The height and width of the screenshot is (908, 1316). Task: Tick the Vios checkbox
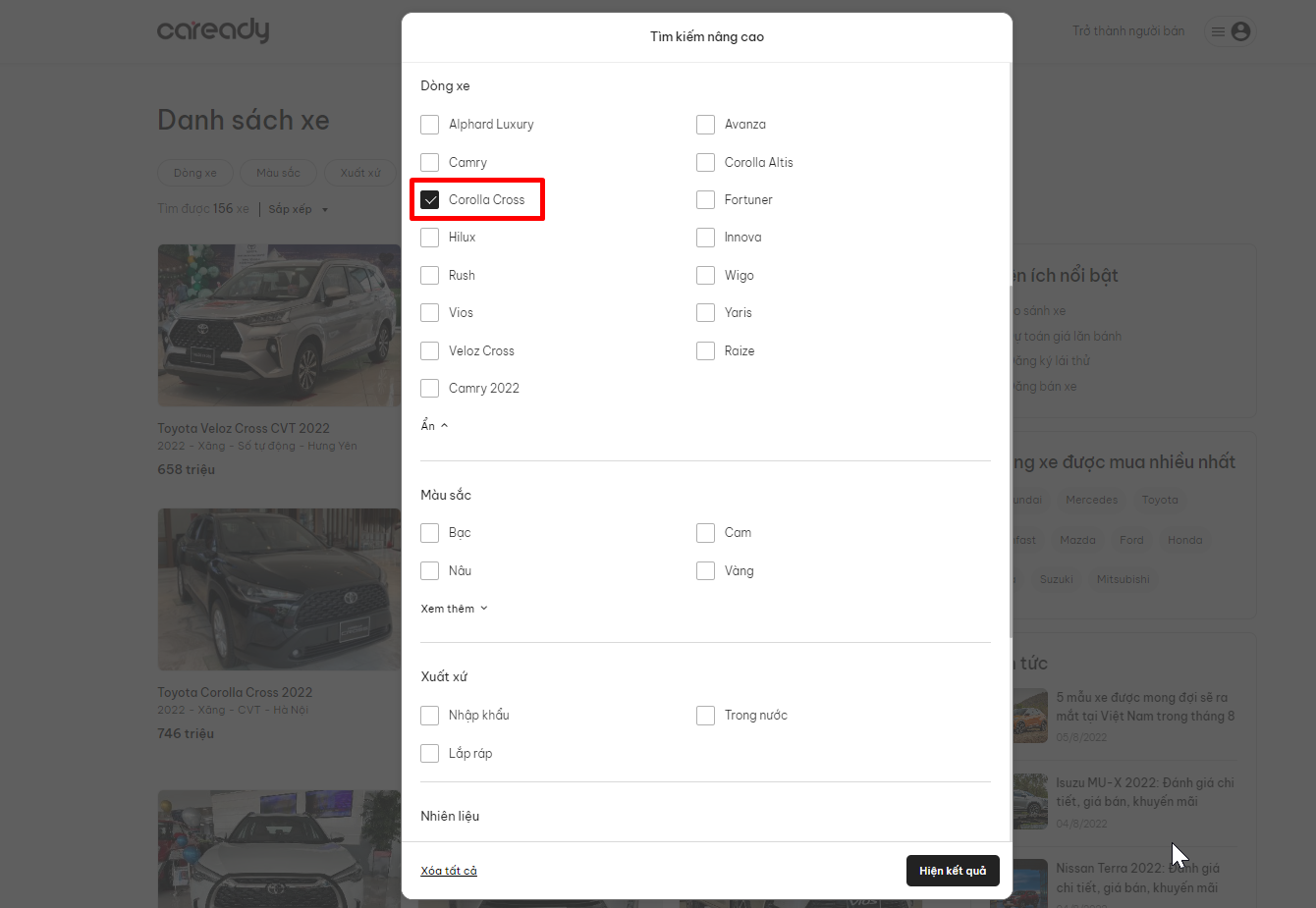[x=429, y=313]
